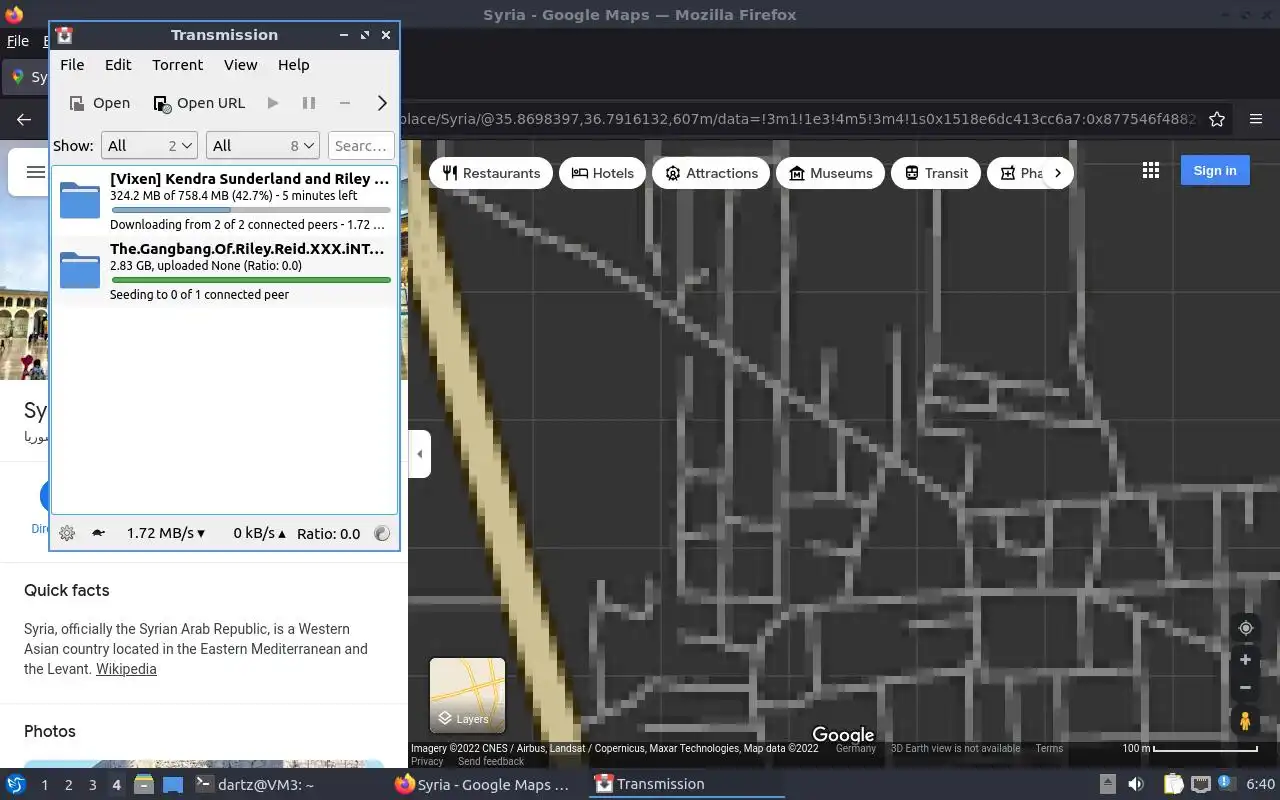Image resolution: width=1280 pixels, height=800 pixels.
Task: Switch to Syria - Google Maps Firefox task
Action: [483, 785]
